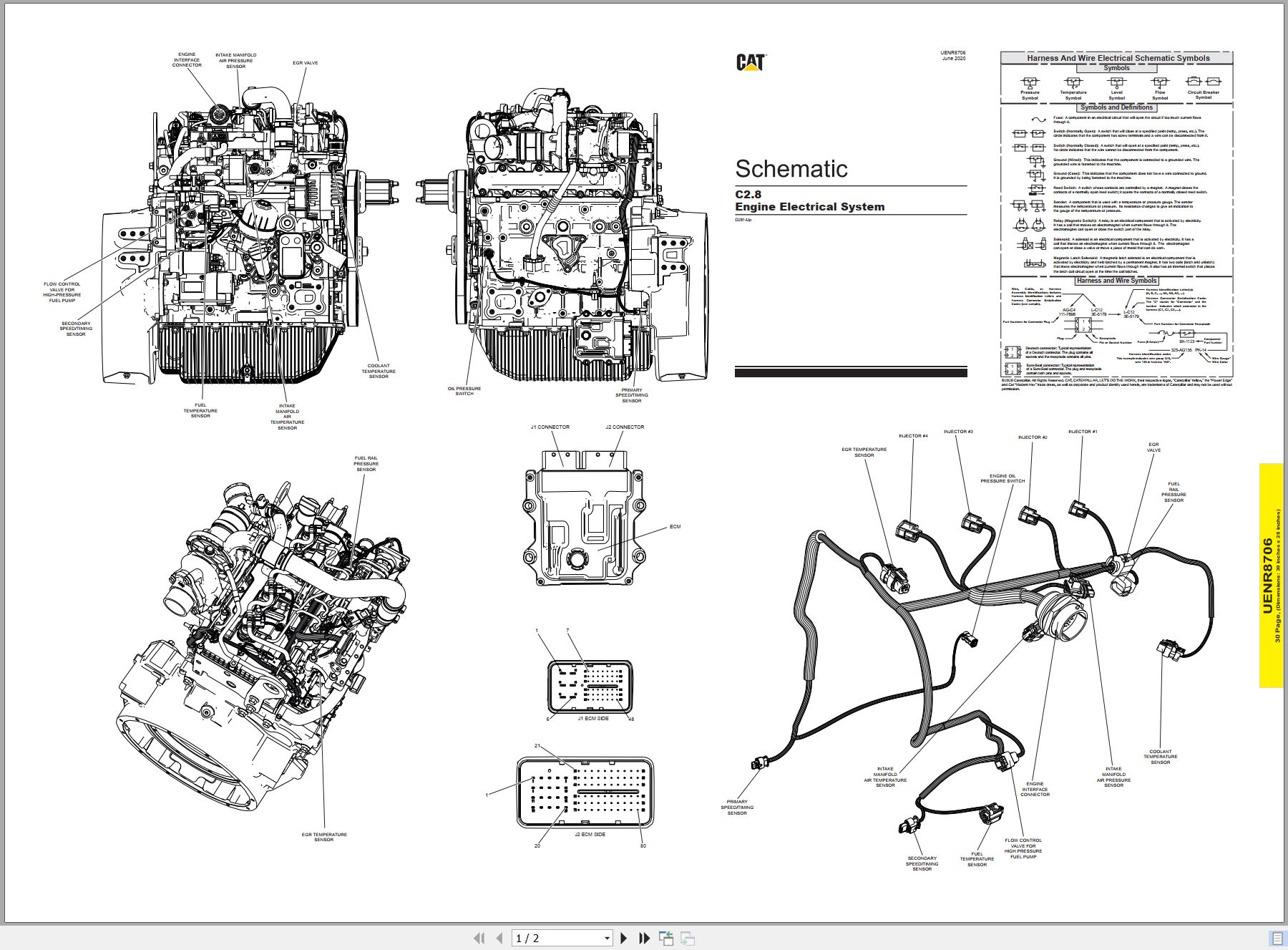This screenshot has height=950, width=1288.
Task: Click the Harness and Wire Symbols subheading
Action: (1117, 281)
